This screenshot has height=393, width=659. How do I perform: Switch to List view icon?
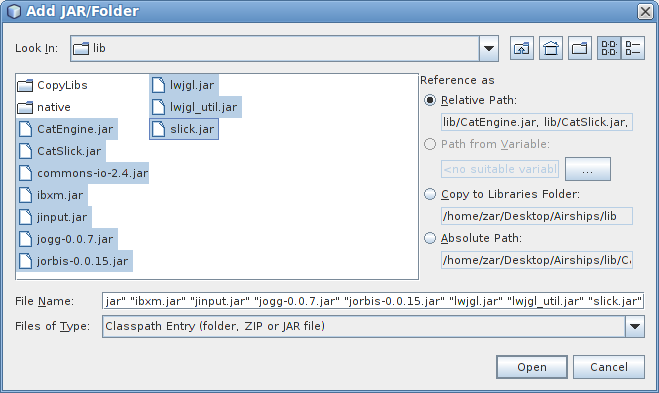pos(609,48)
